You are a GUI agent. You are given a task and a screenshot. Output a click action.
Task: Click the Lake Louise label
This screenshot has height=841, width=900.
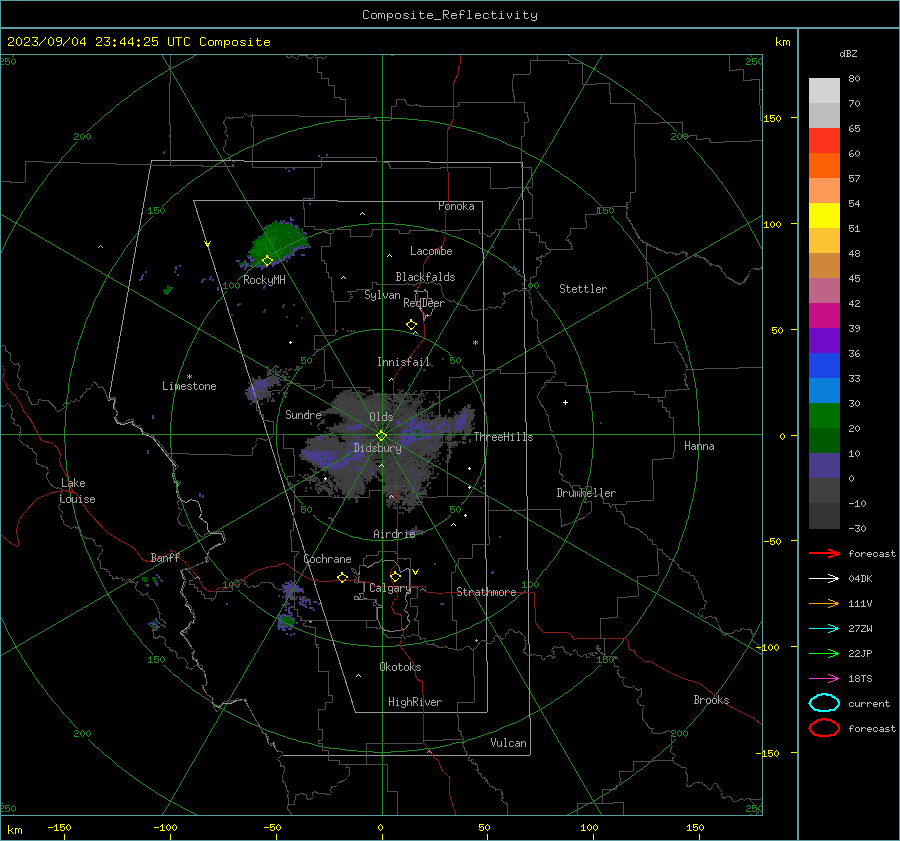(x=77, y=491)
